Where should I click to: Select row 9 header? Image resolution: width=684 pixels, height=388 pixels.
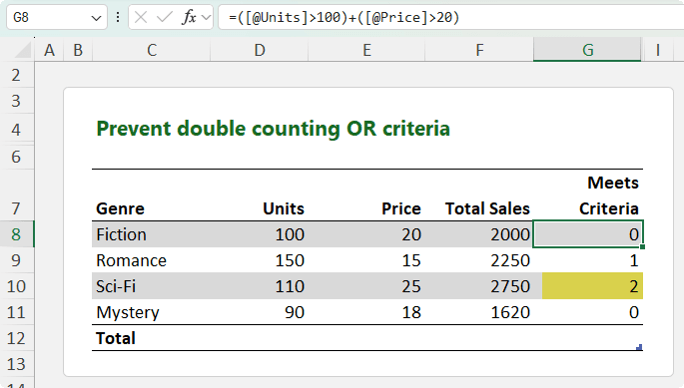[x=17, y=260]
